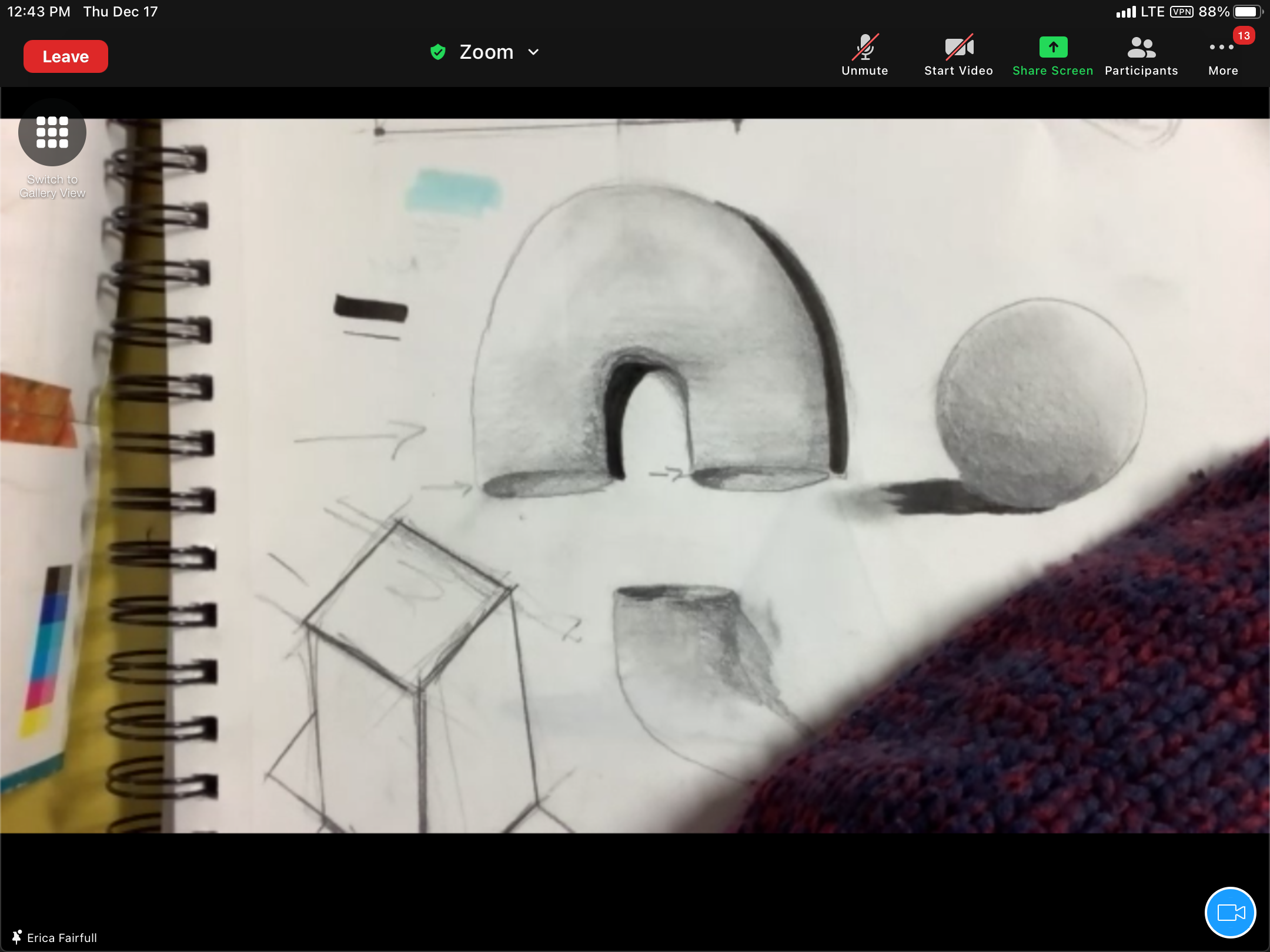Start Video with the crossed-out camera icon
This screenshot has height=952, width=1270.
[958, 55]
